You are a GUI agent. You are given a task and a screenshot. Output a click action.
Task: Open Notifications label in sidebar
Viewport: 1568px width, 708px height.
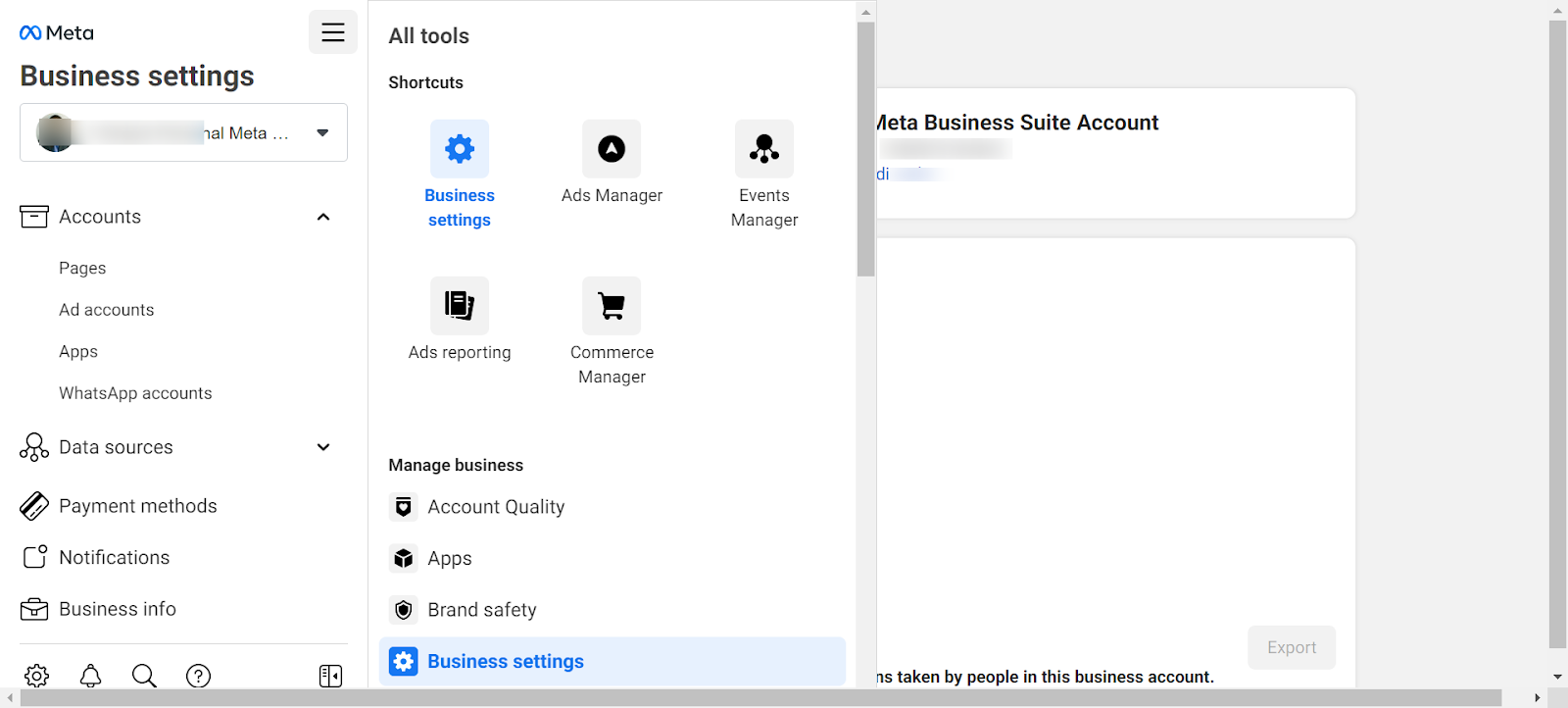115,557
